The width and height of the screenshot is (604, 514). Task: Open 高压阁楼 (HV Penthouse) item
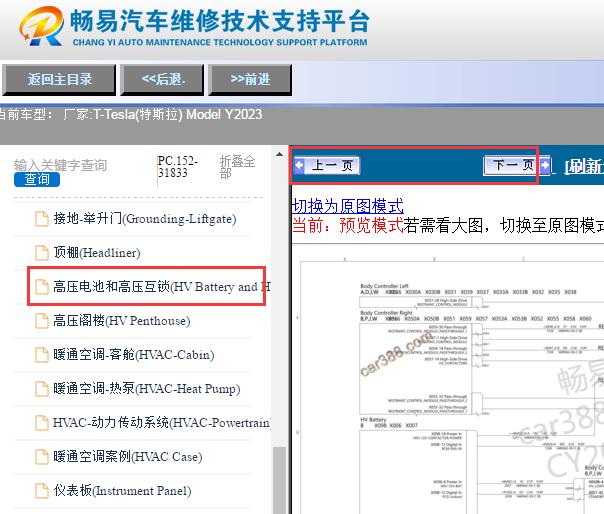pyautogui.click(x=122, y=321)
